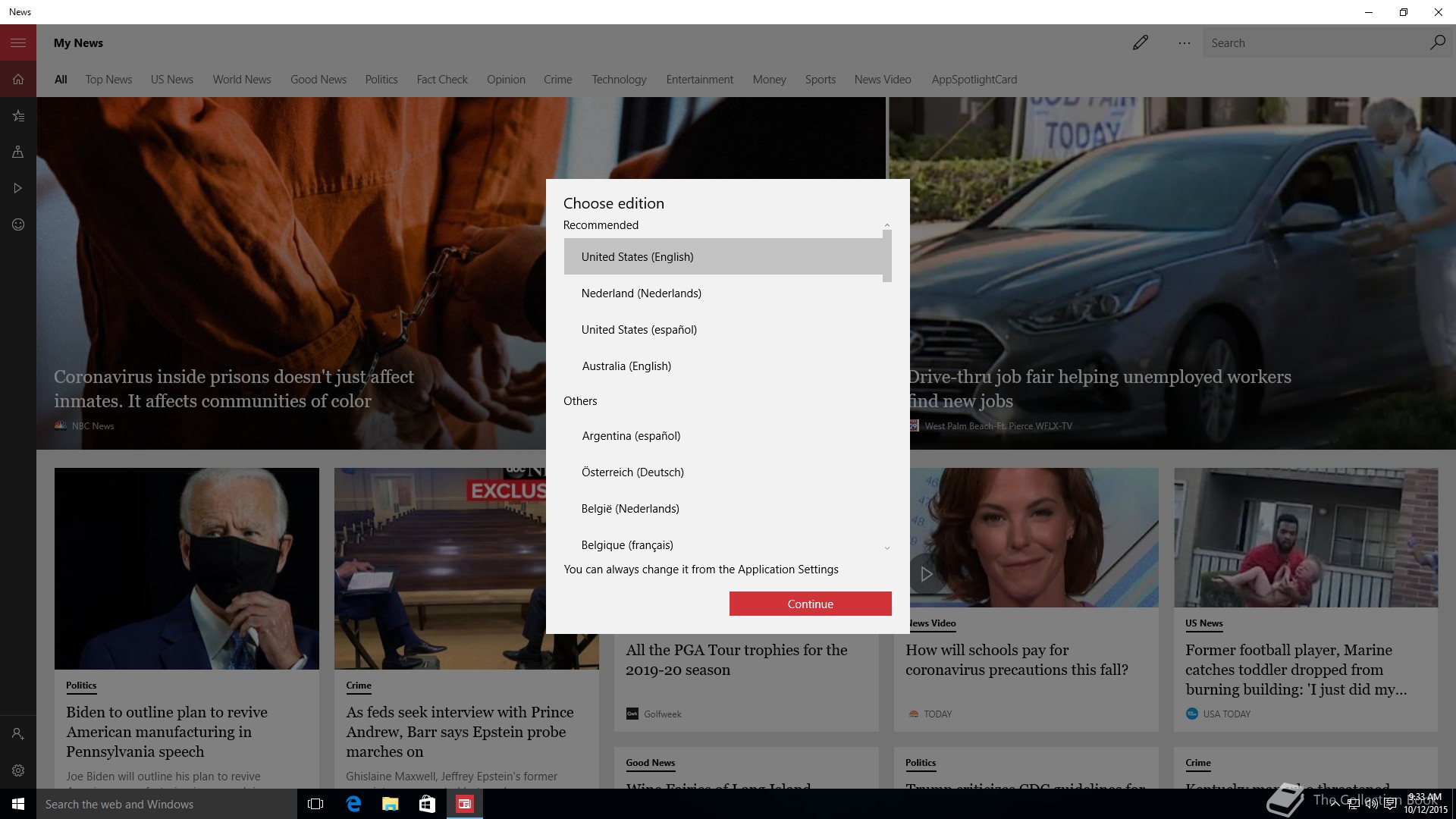1456x819 pixels.
Task: Switch to Technology tab
Action: [x=619, y=80]
